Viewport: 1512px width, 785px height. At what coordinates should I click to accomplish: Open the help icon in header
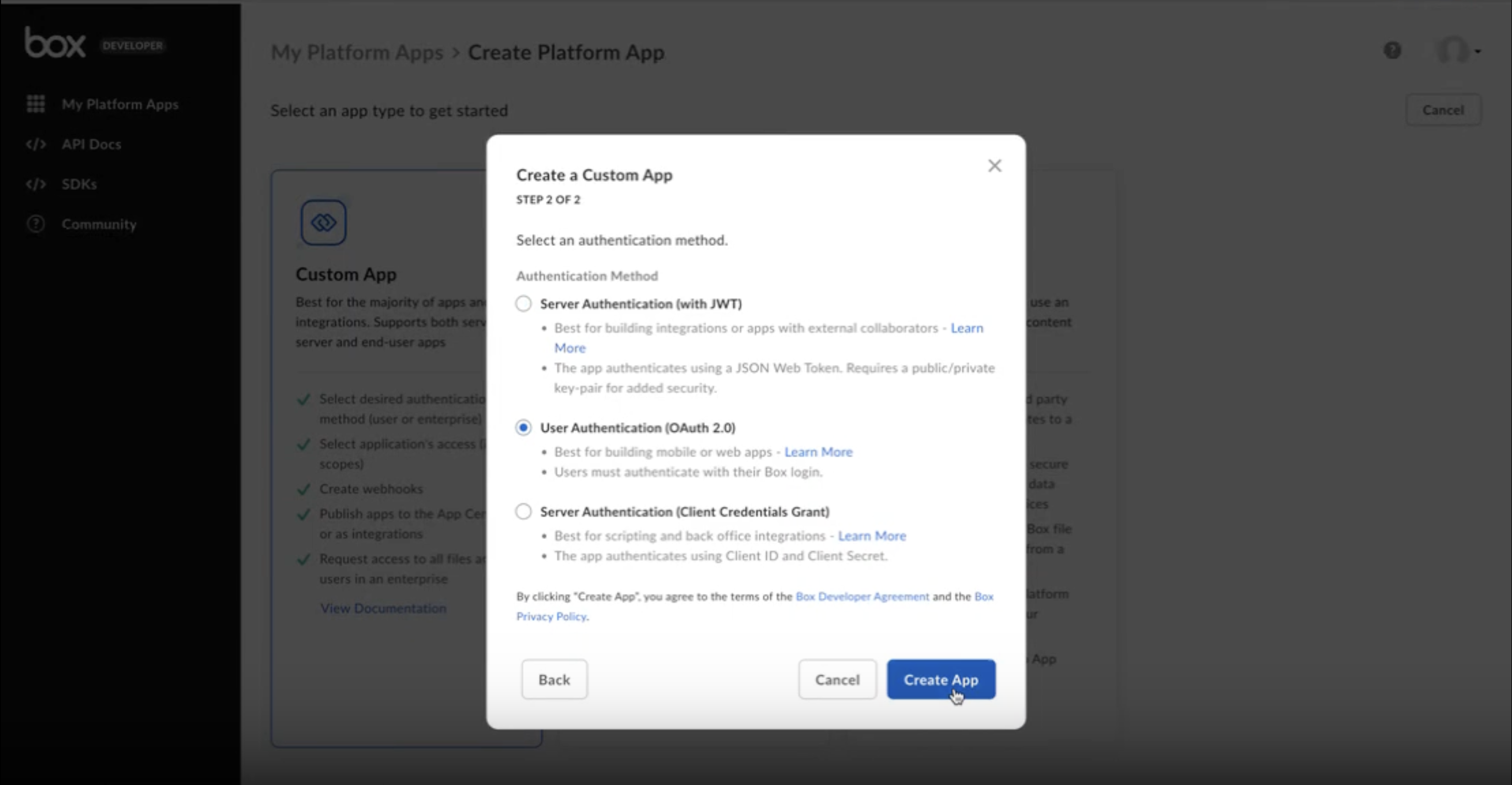tap(1392, 51)
